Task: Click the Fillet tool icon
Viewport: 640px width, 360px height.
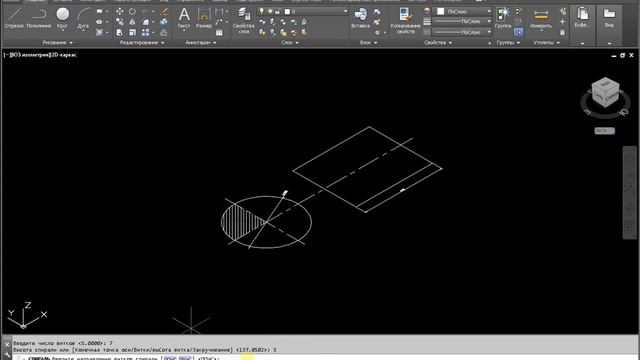Action: [x=146, y=22]
